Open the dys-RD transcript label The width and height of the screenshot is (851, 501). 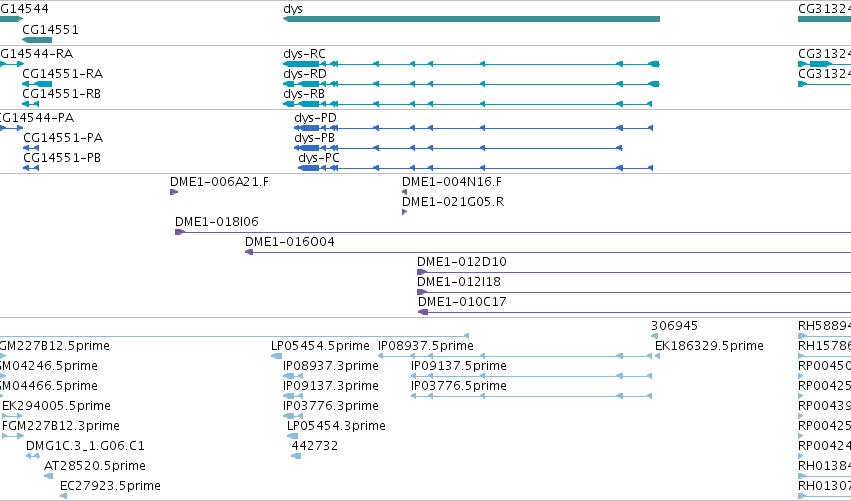tap(305, 74)
